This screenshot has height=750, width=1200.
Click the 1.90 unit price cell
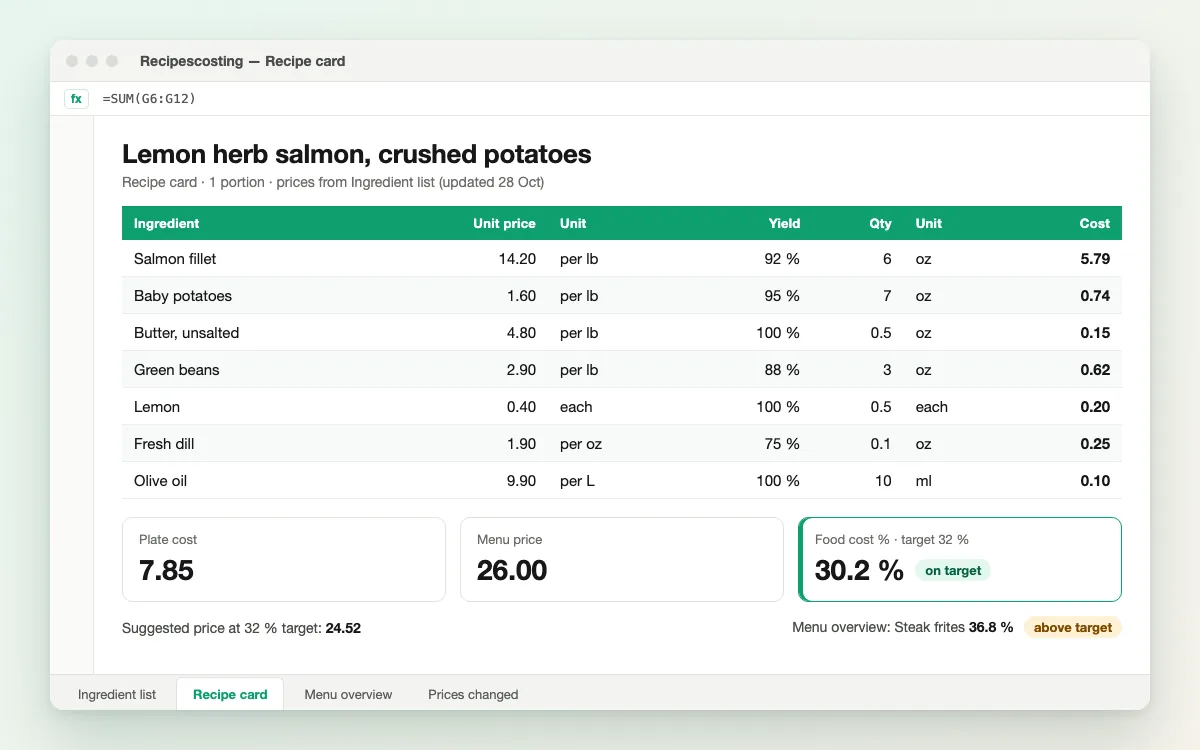click(521, 444)
